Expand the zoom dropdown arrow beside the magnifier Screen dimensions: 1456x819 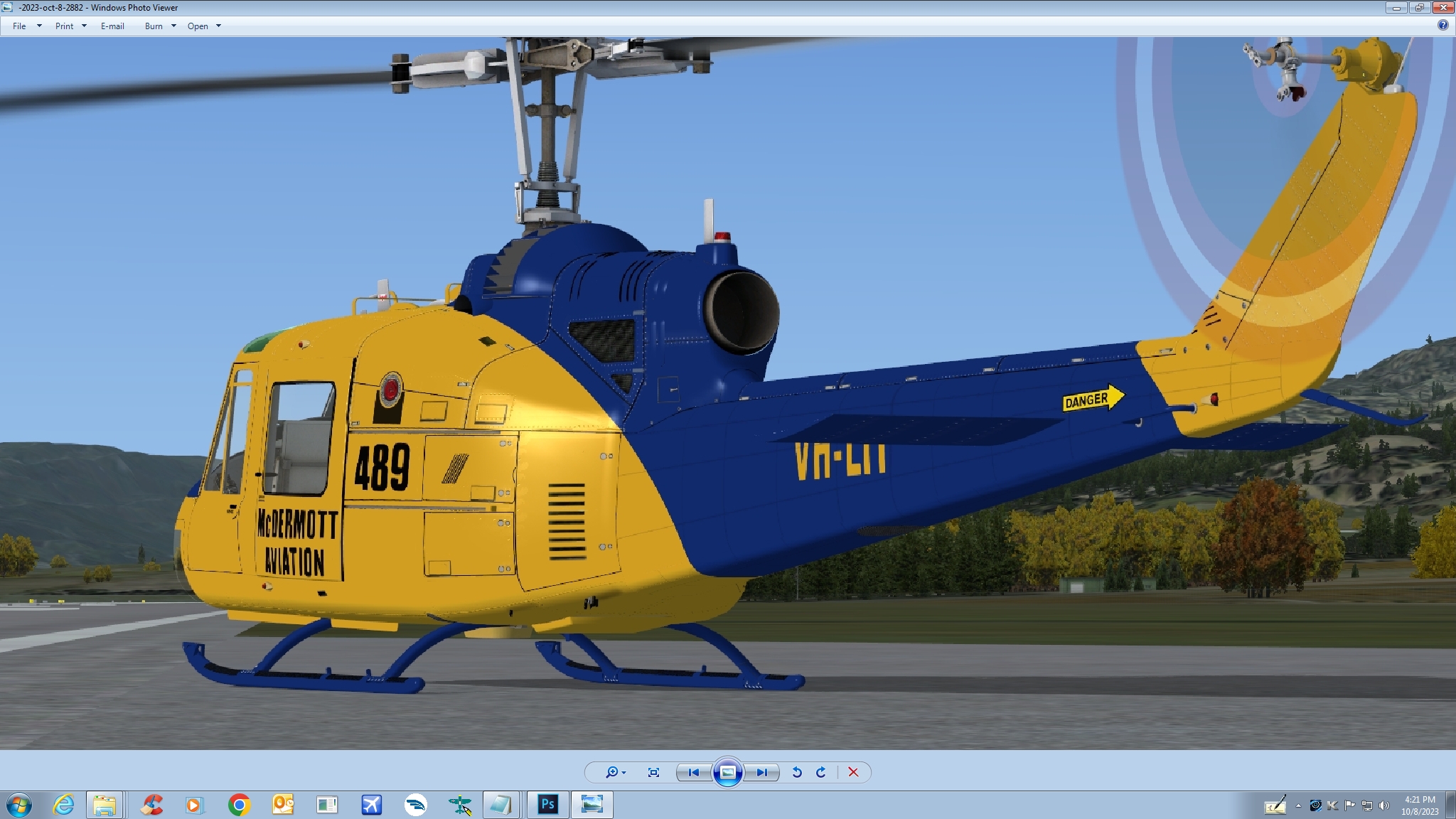click(623, 773)
